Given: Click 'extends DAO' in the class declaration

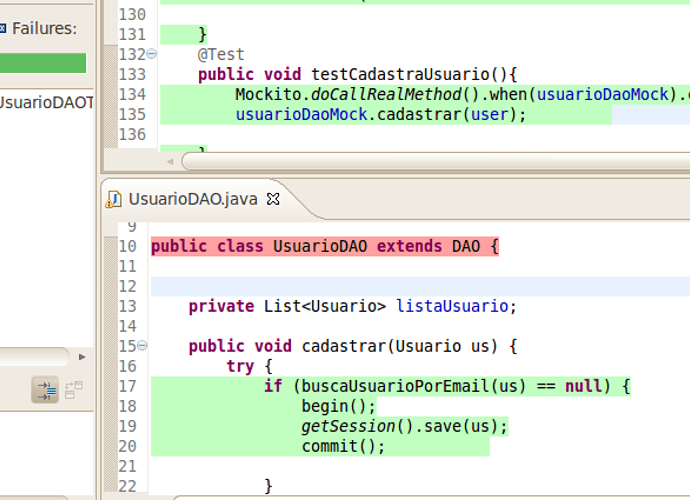Looking at the screenshot, I should 428,246.
